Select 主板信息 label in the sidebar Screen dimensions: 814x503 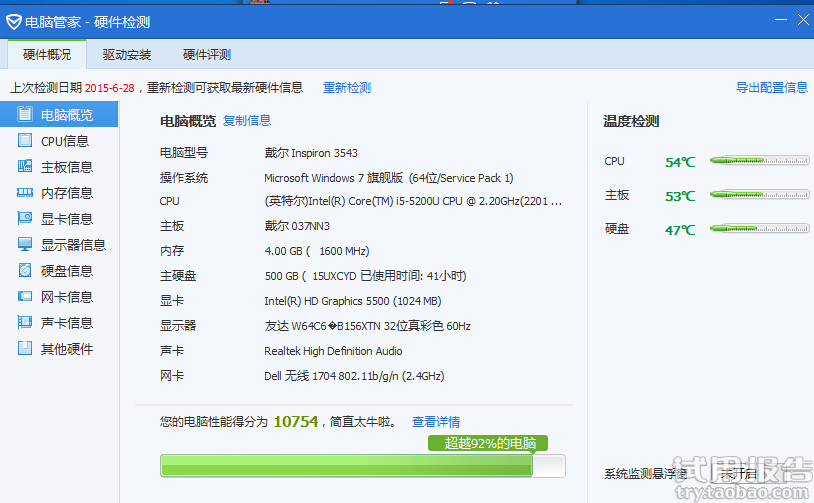click(67, 167)
